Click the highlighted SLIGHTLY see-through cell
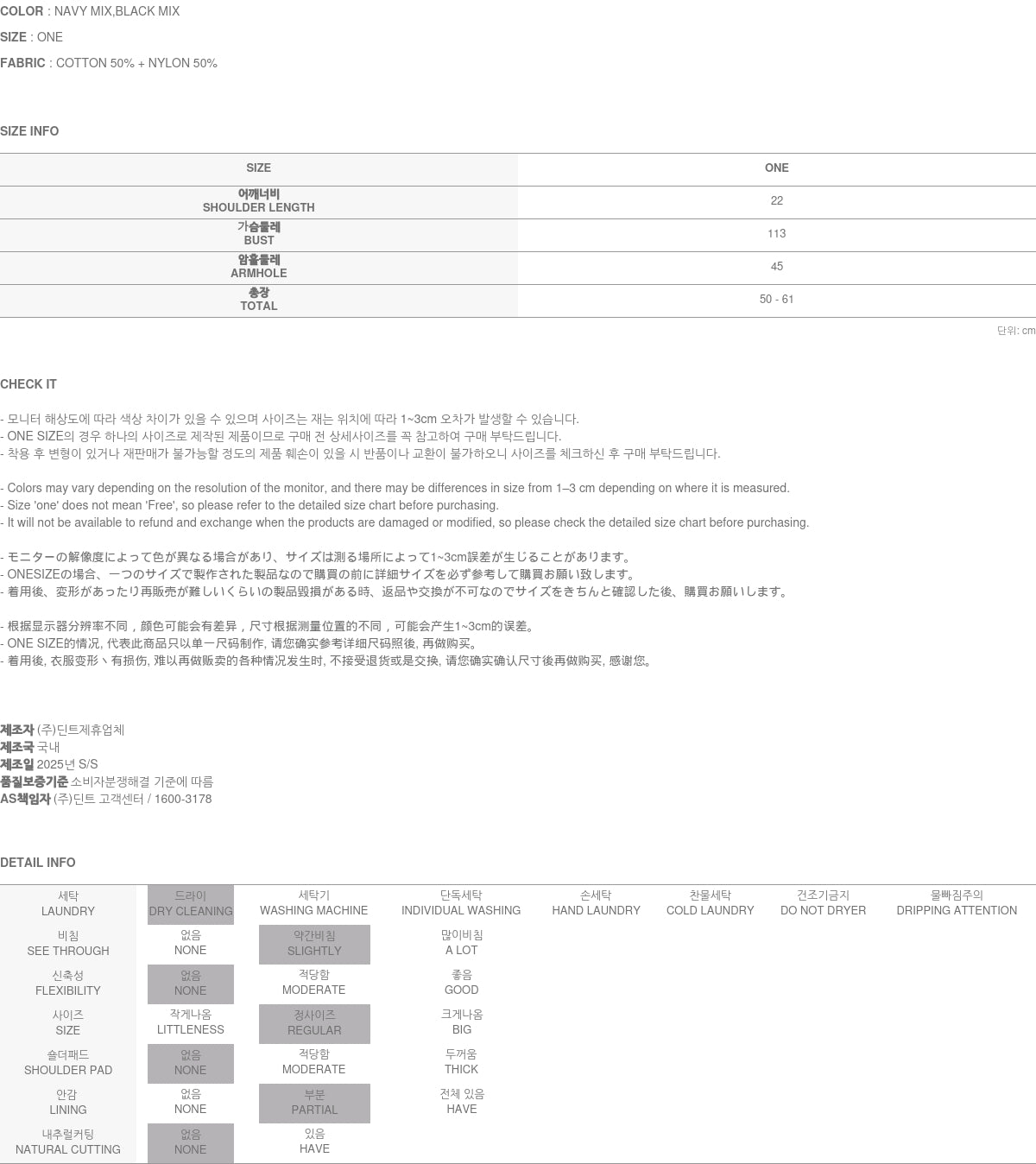This screenshot has width=1036, height=1164. click(x=314, y=944)
